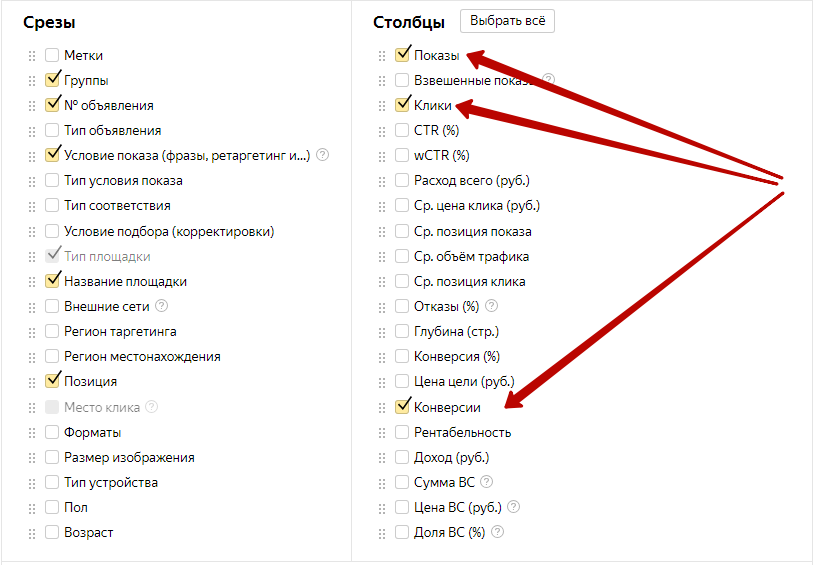The height and width of the screenshot is (565, 816).
Task: Click help icon next to Условие показа
Action: click(322, 155)
